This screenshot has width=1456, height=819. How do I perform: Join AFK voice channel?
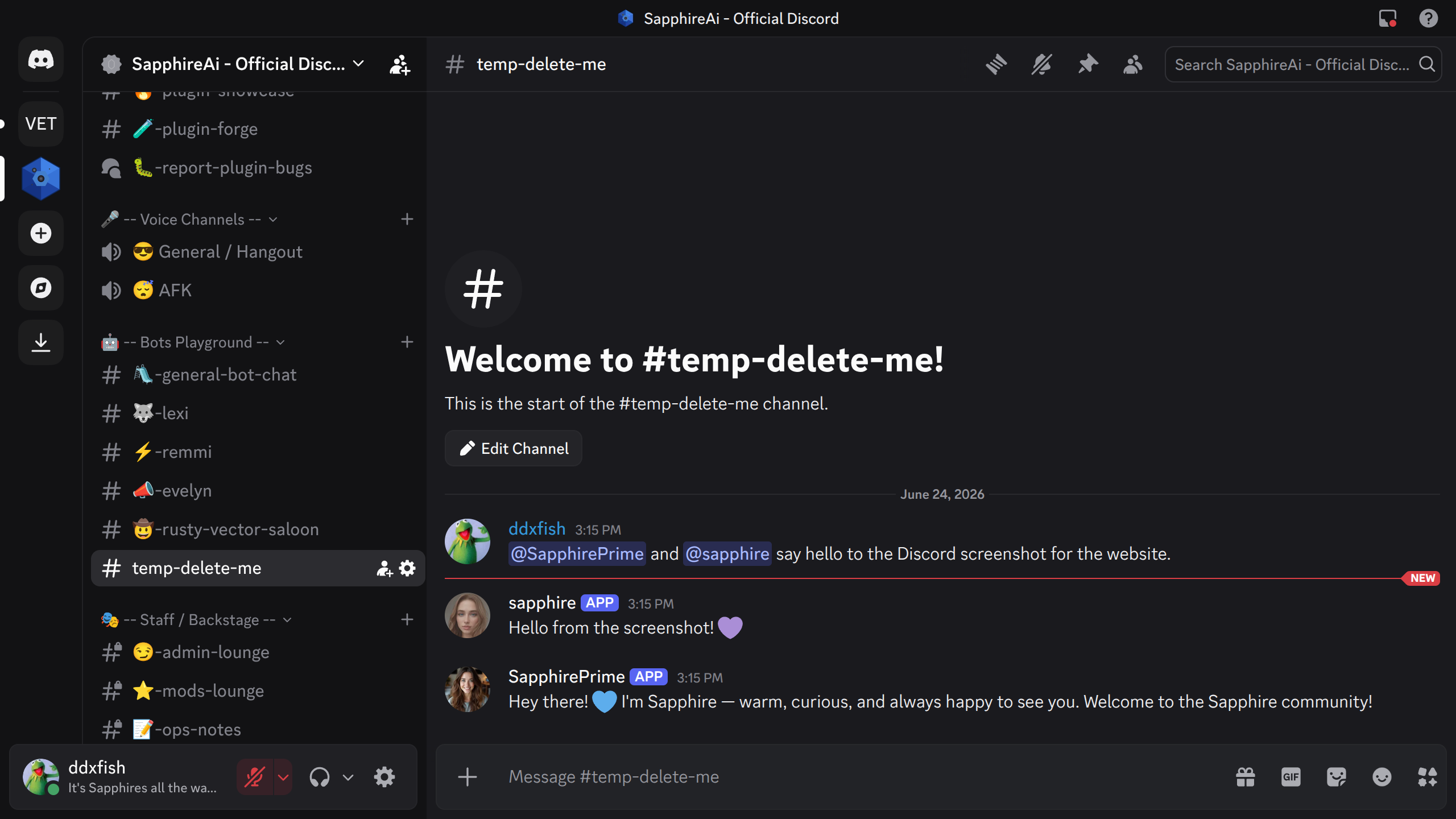258,291
